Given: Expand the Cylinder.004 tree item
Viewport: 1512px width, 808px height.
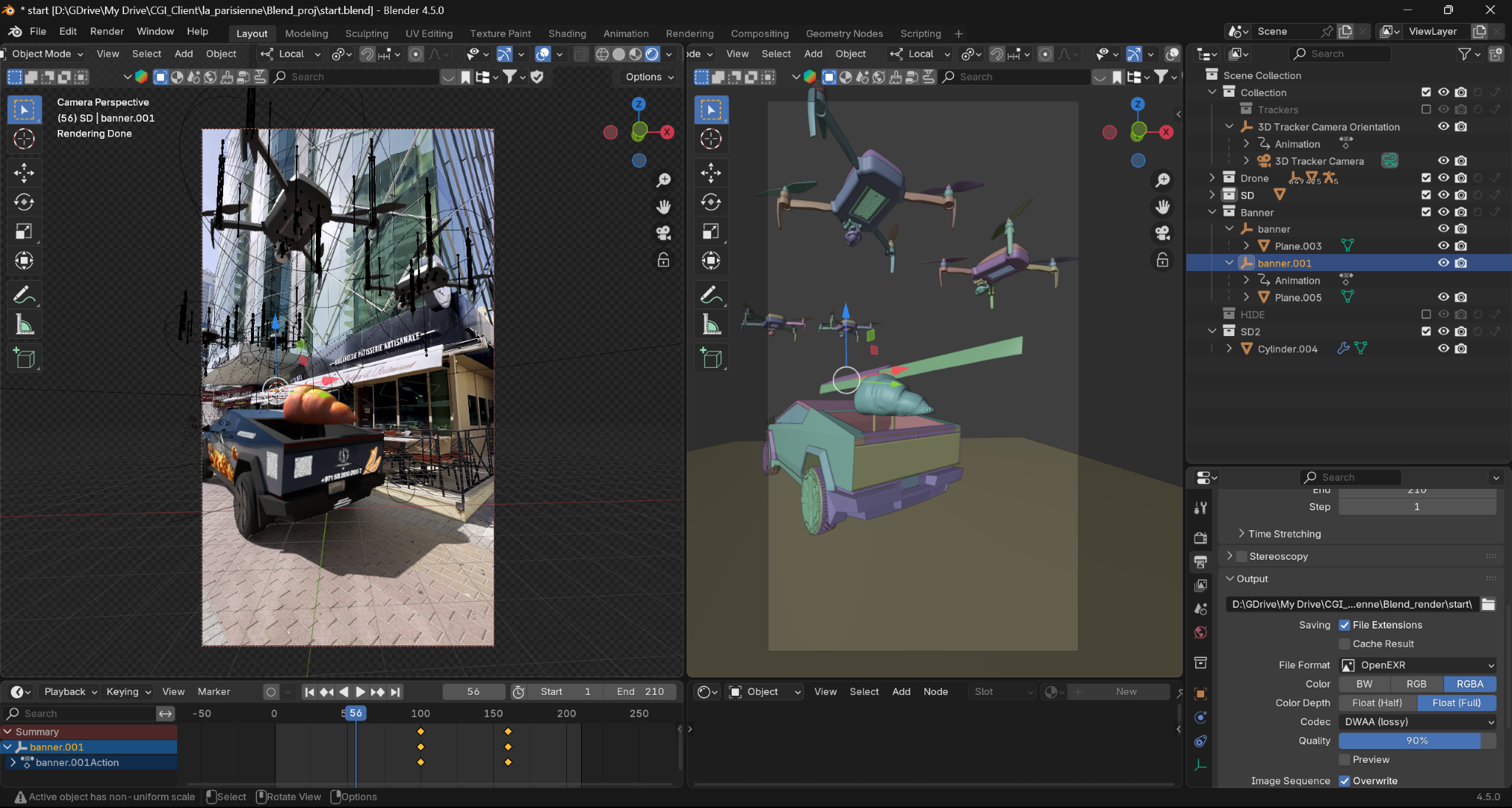Looking at the screenshot, I should click(1228, 349).
